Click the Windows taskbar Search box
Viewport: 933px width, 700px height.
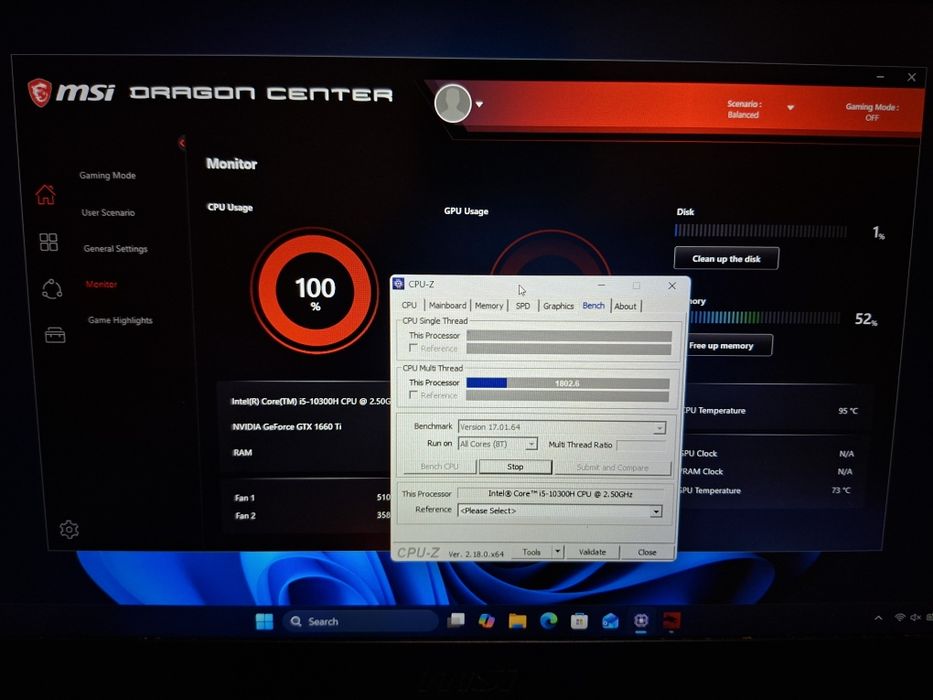point(361,621)
